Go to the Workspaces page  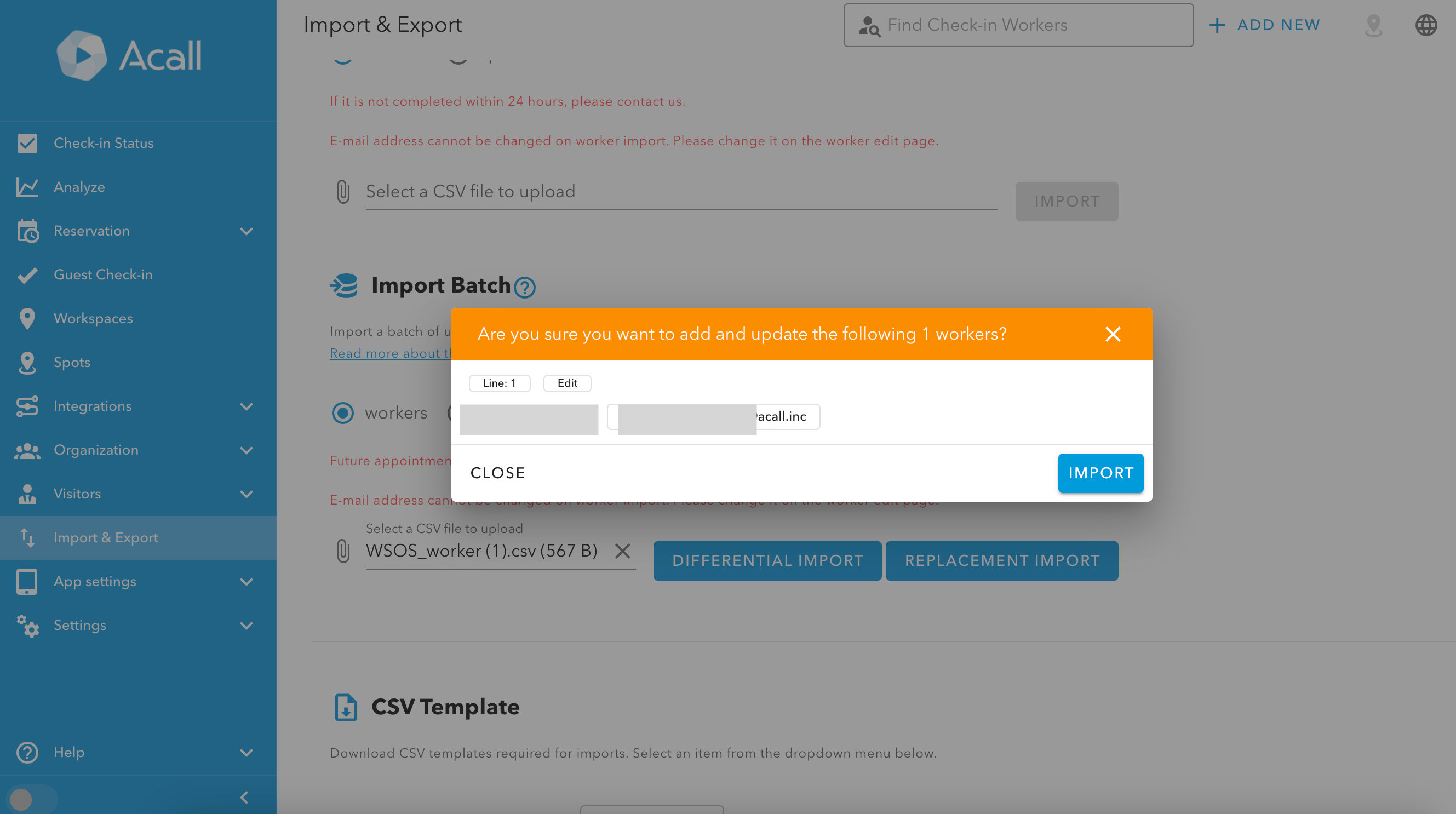(x=93, y=318)
